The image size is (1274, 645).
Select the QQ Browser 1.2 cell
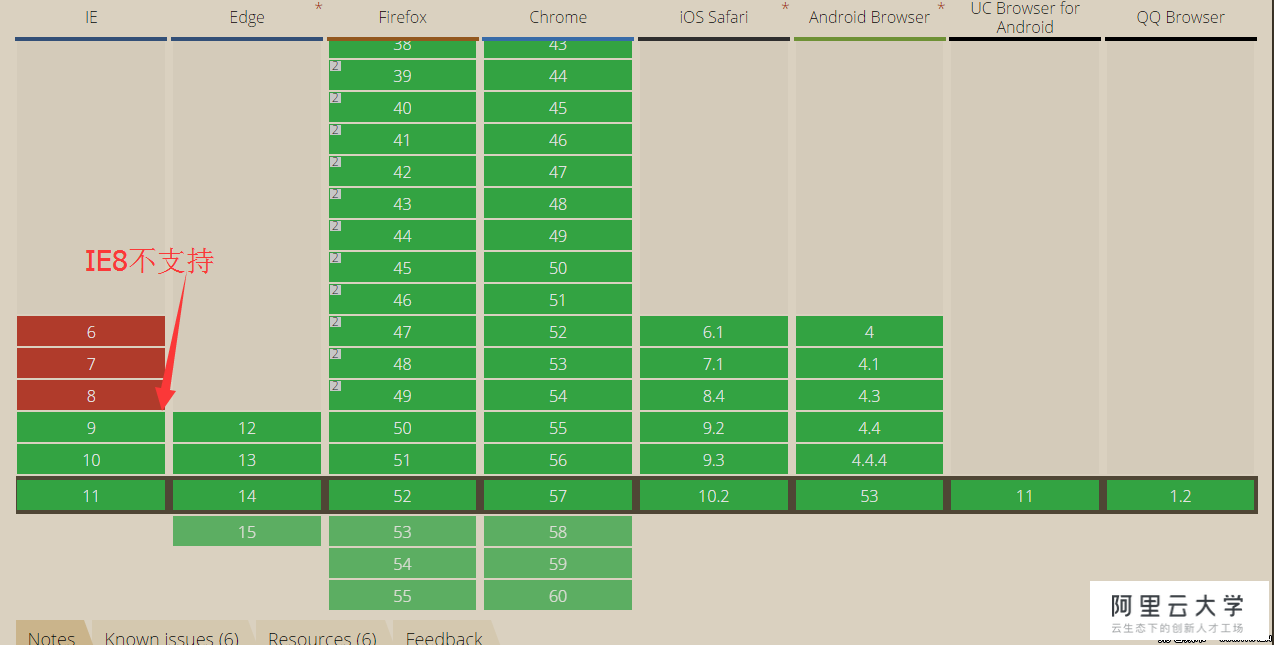pyautogui.click(x=1181, y=496)
